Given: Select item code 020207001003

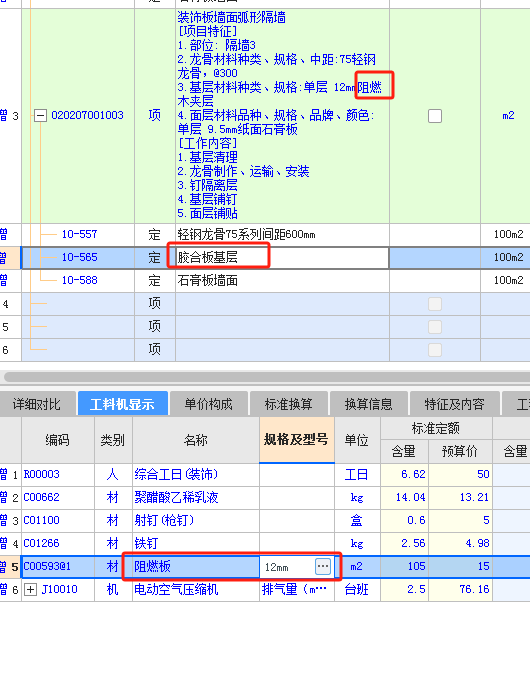Looking at the screenshot, I should (x=88, y=115).
